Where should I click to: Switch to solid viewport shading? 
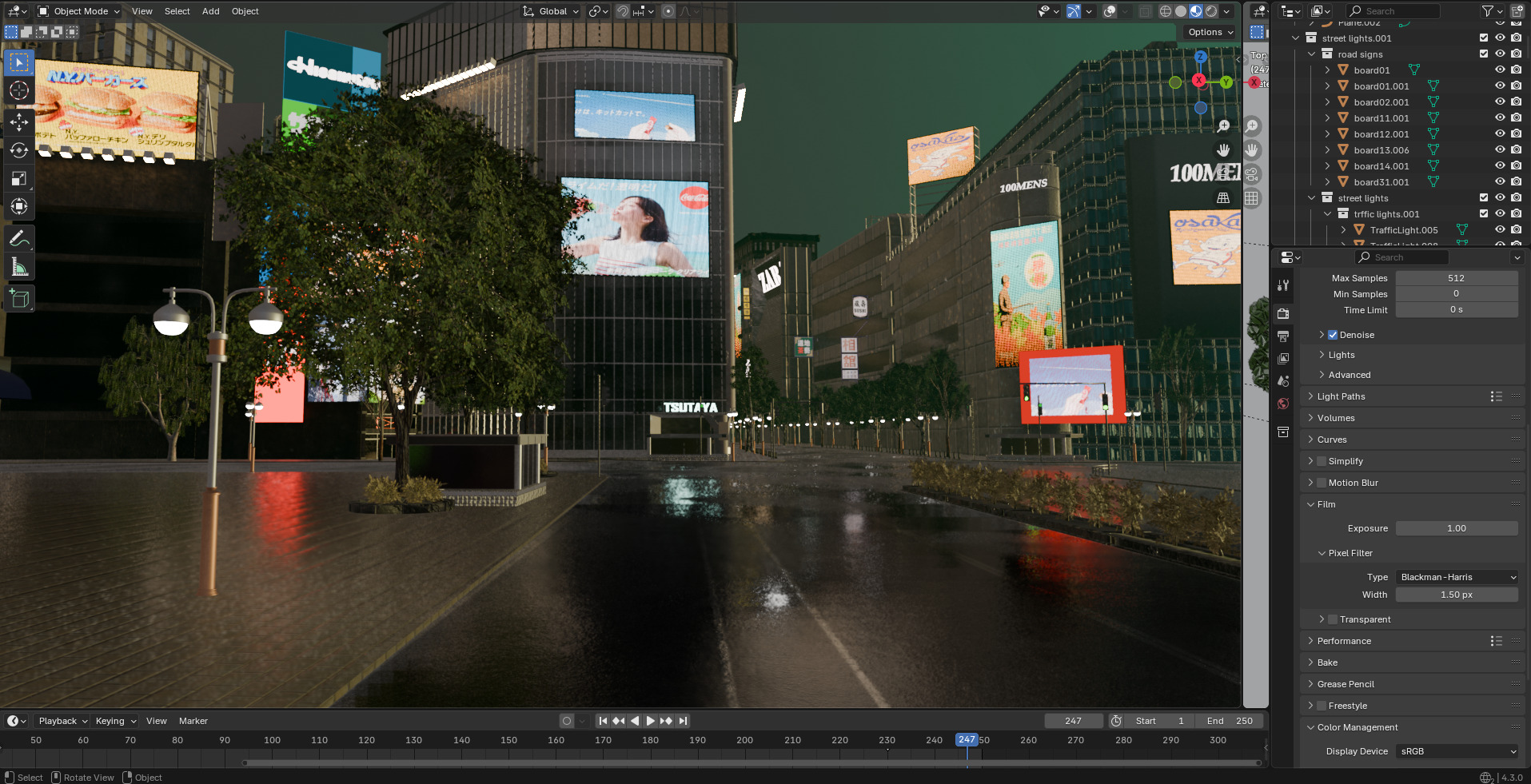(x=1181, y=11)
